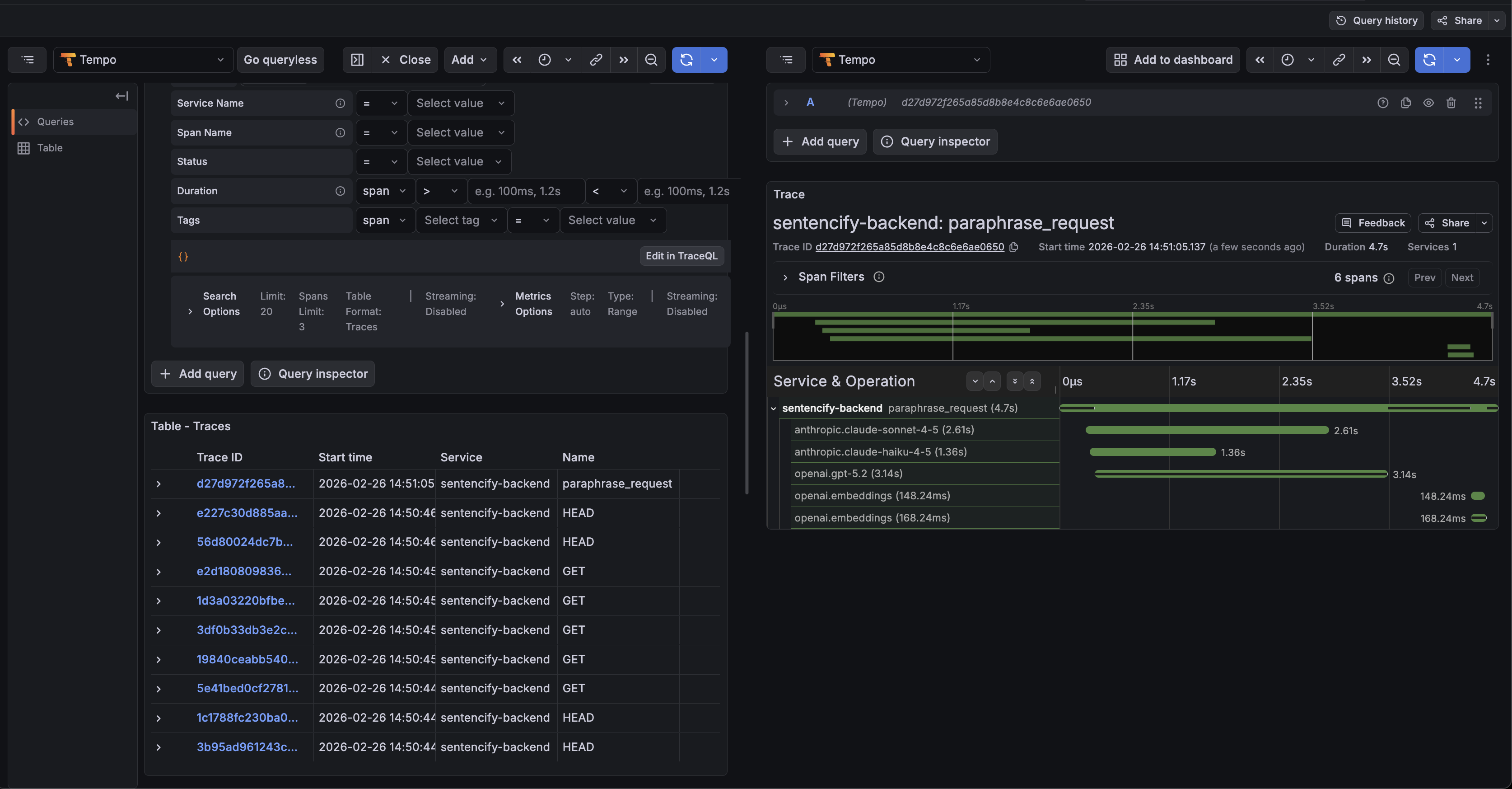1512x789 pixels.
Task: Open Status Select value dropdown
Action: pyautogui.click(x=459, y=162)
